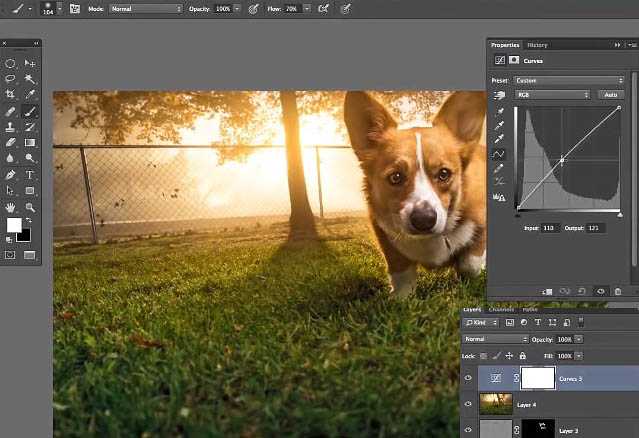Pick the Magic Wand tool
Image resolution: width=639 pixels, height=438 pixels.
30,78
